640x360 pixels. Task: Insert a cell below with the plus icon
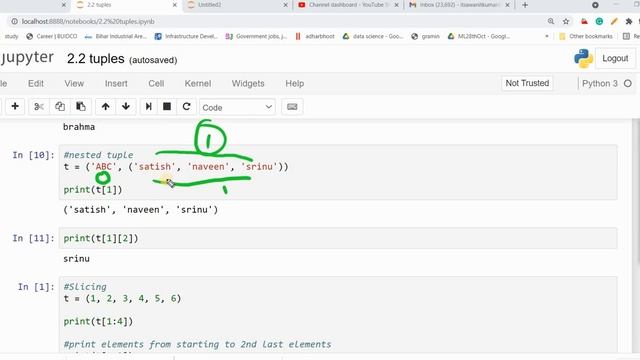click(15, 107)
